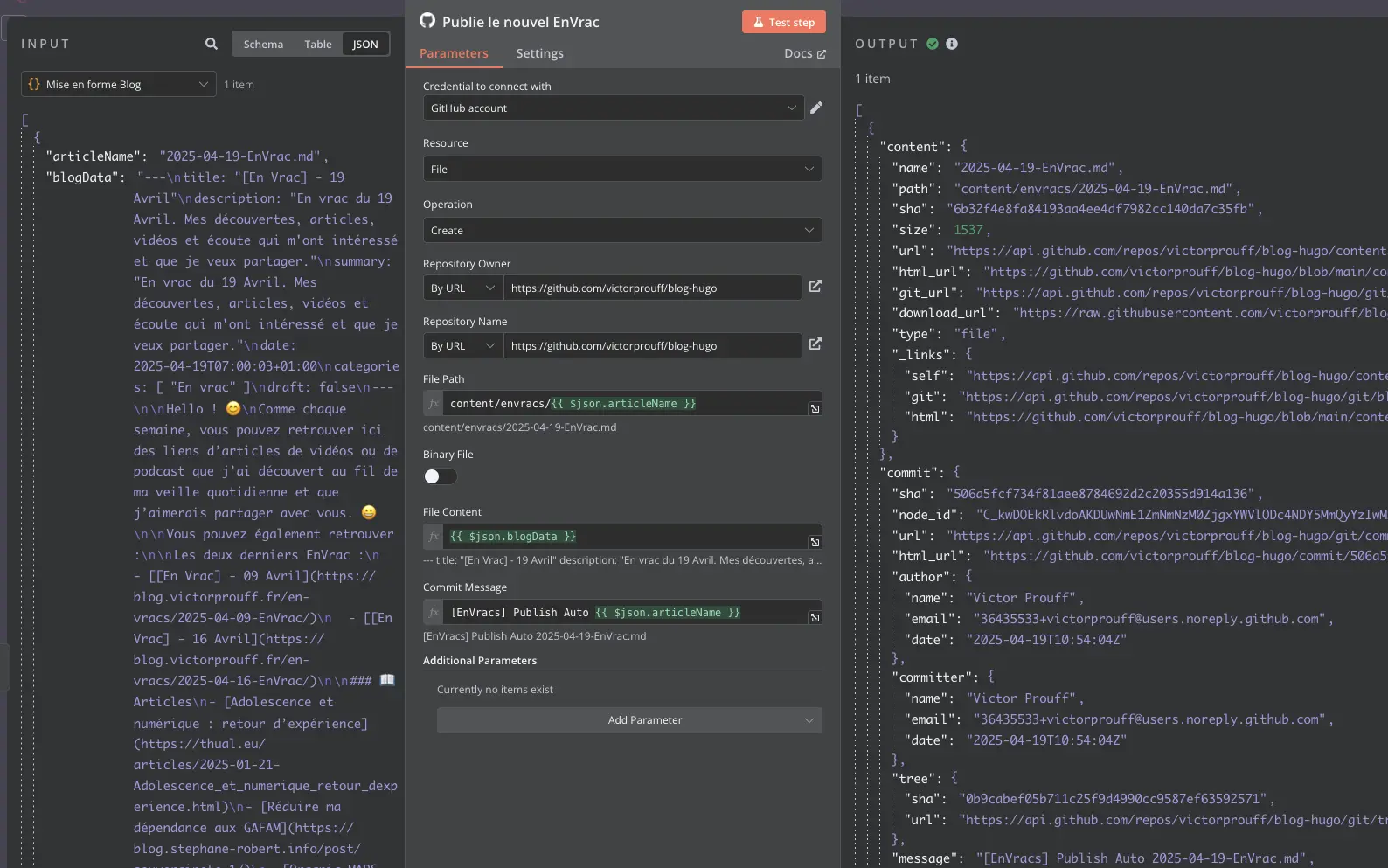
Task: Open the Operation Create dropdown
Action: [x=622, y=230]
